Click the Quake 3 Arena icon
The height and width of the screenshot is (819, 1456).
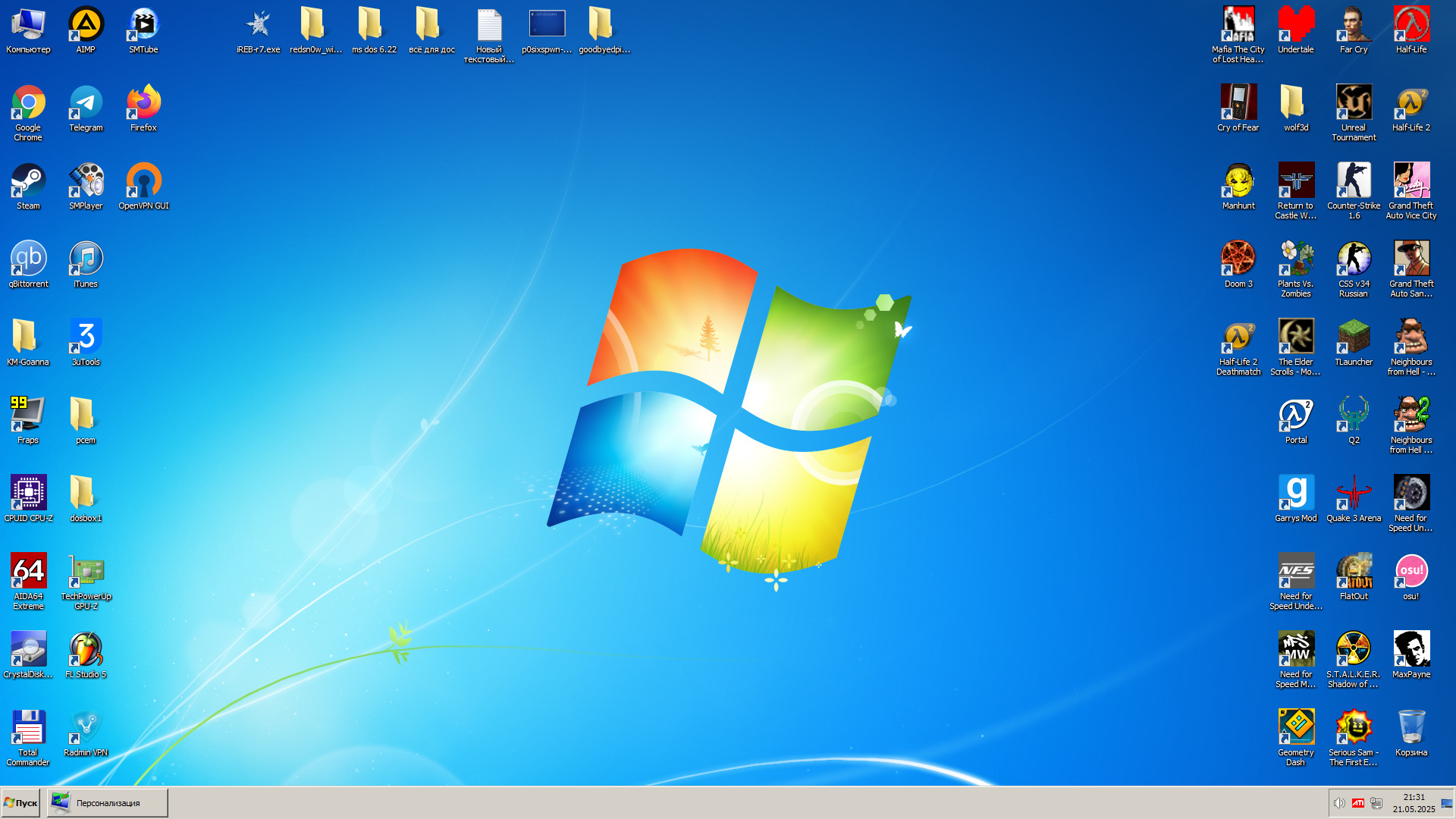1354,494
